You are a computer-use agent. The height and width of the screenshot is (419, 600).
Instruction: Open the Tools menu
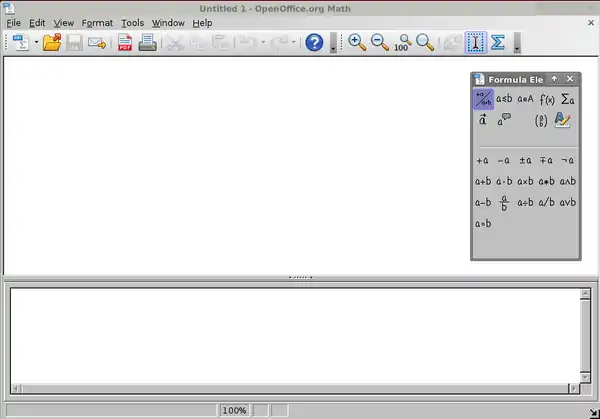(x=132, y=23)
